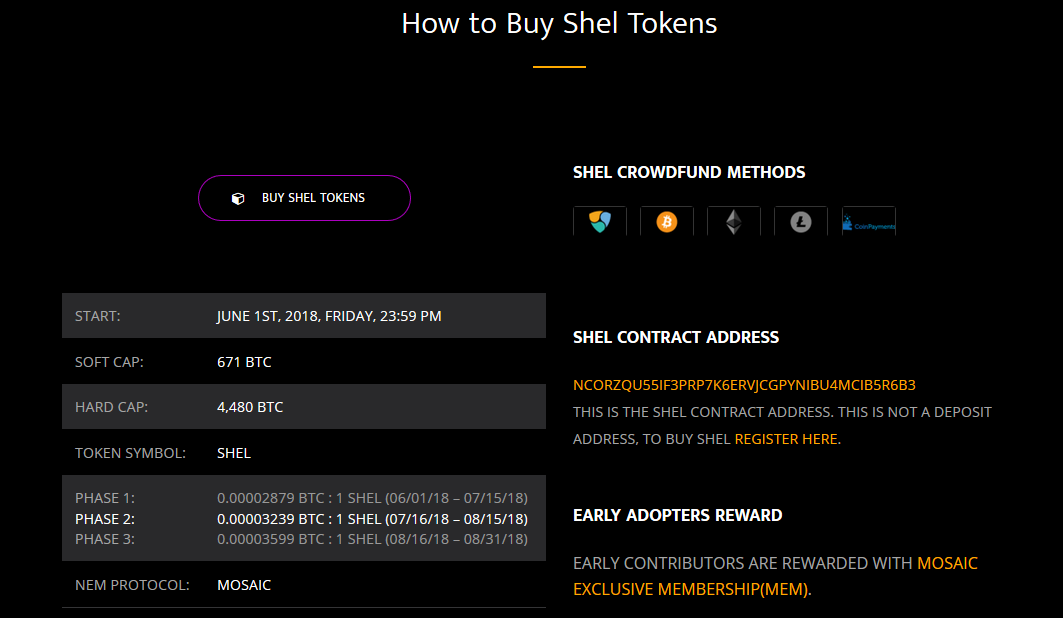Click the Phase 3 pricing row
Screen dimensions: 1063x618
point(301,539)
